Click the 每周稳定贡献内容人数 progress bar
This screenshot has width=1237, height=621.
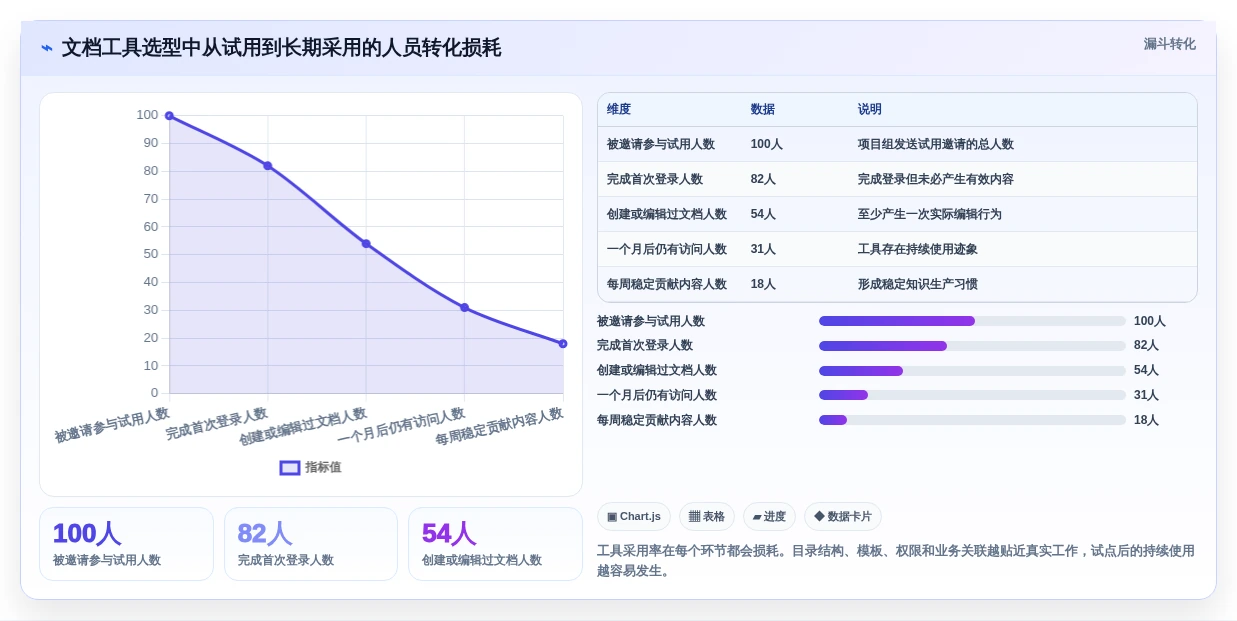pyautogui.click(x=972, y=420)
